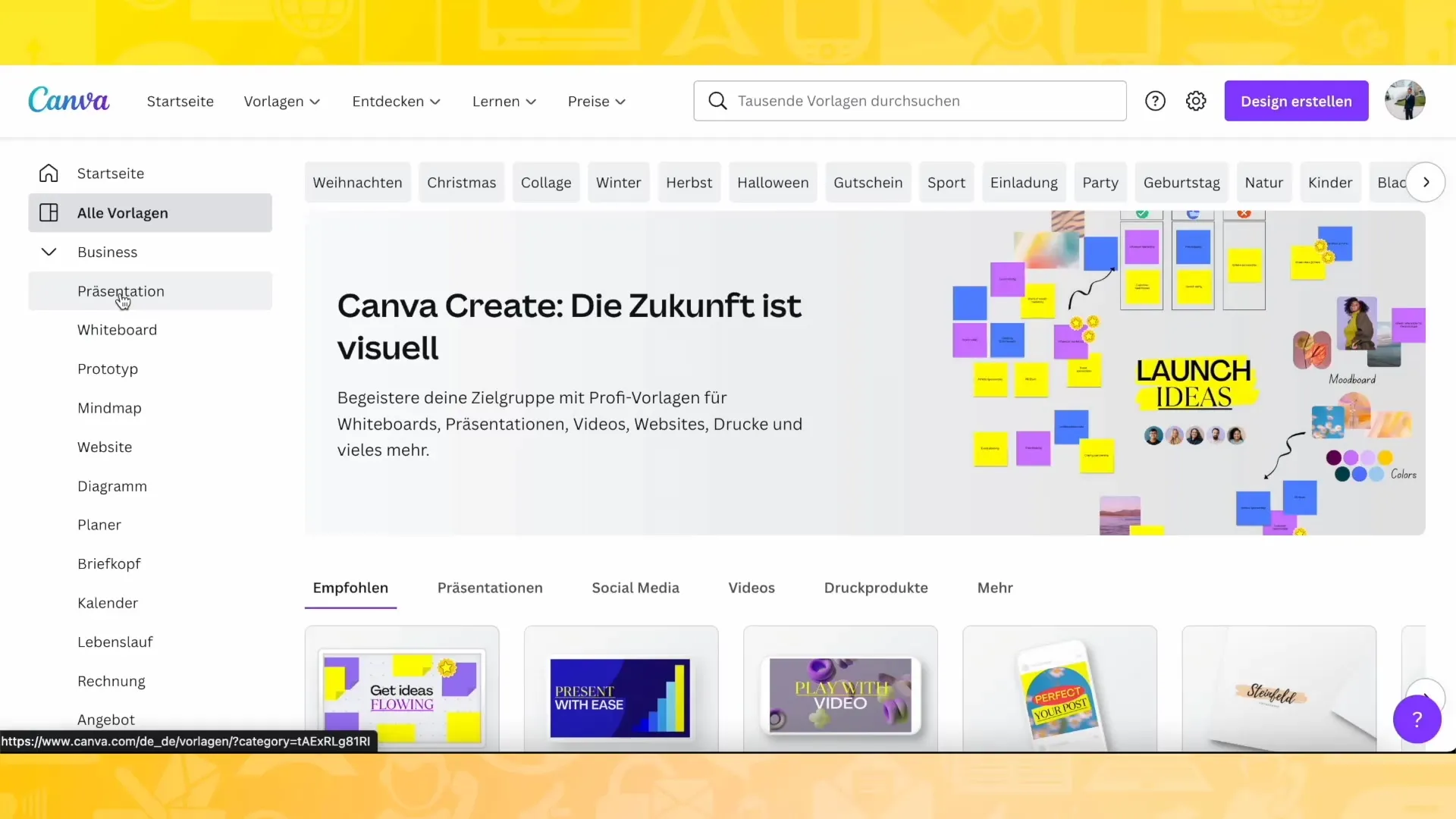This screenshot has height=819, width=1456.
Task: Open the Mehr tab
Action: [995, 588]
